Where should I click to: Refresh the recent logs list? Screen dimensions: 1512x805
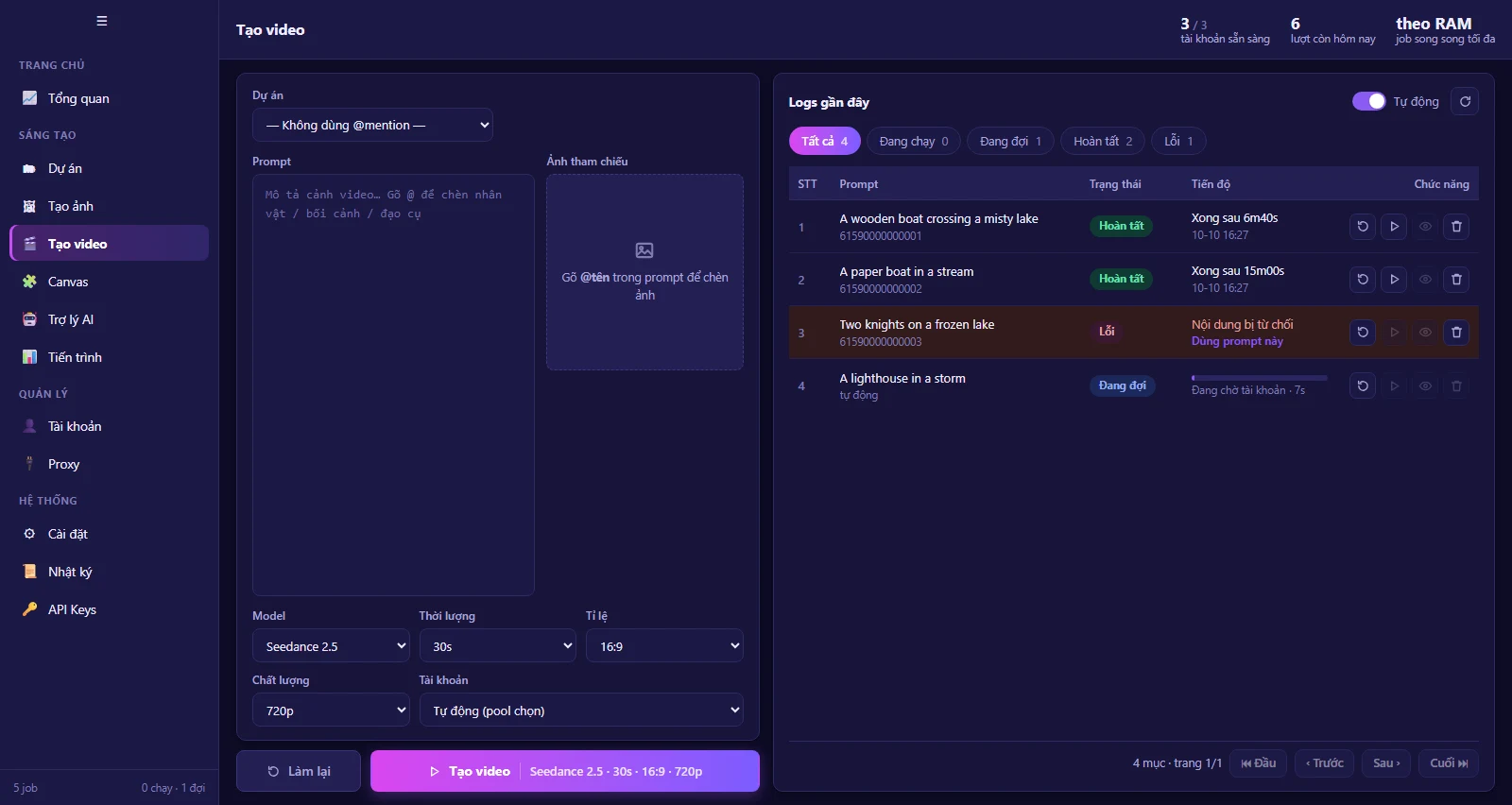click(1465, 102)
